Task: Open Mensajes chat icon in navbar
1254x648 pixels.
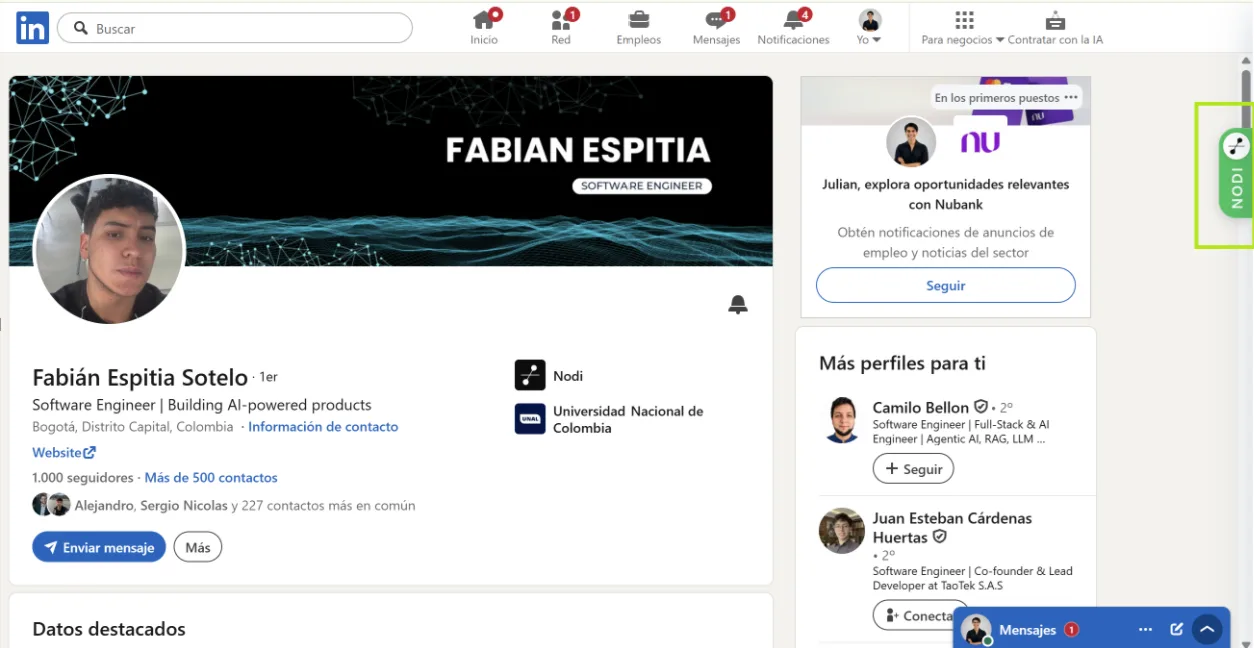Action: tap(716, 27)
